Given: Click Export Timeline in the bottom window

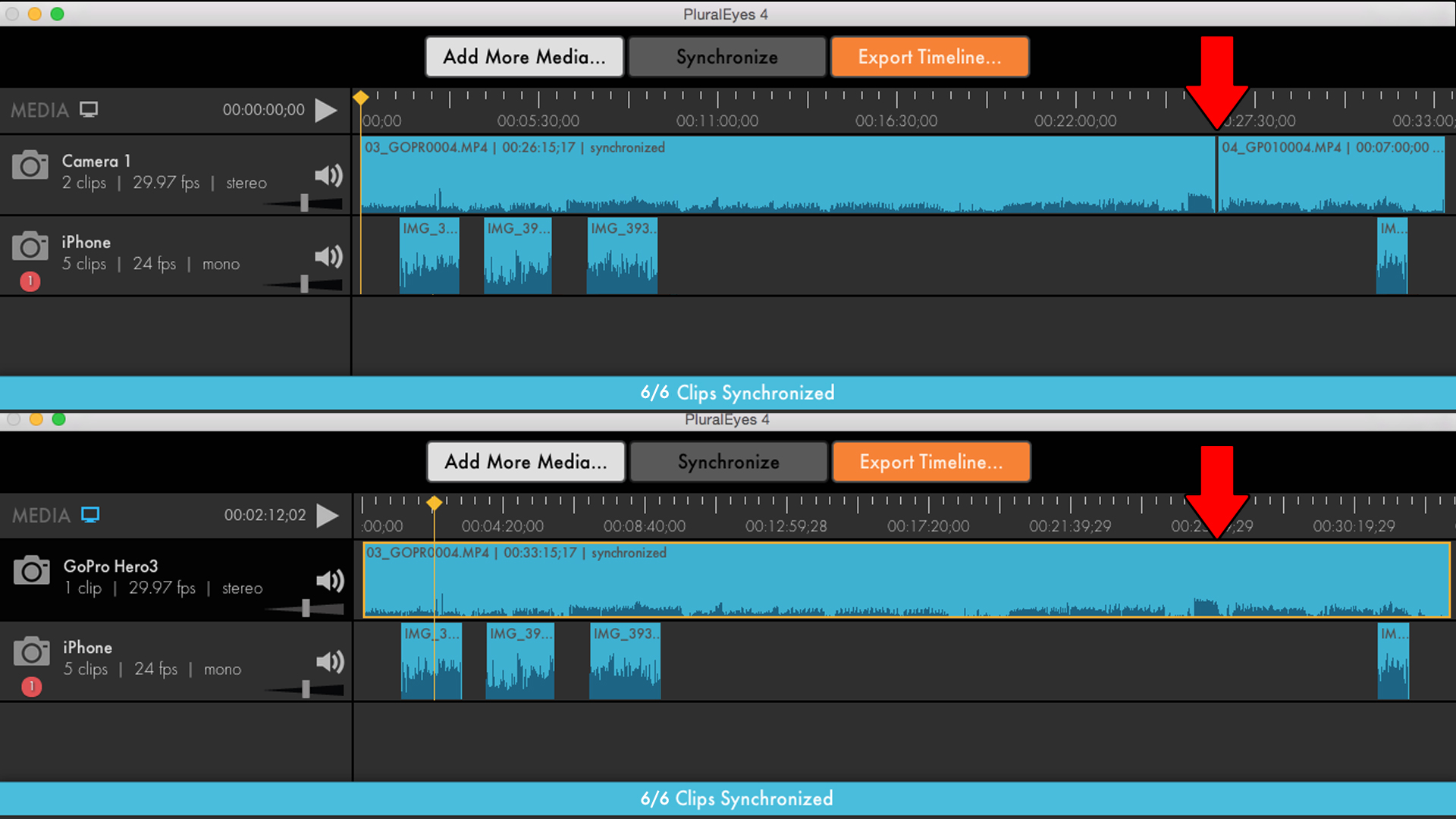Looking at the screenshot, I should coord(931,462).
